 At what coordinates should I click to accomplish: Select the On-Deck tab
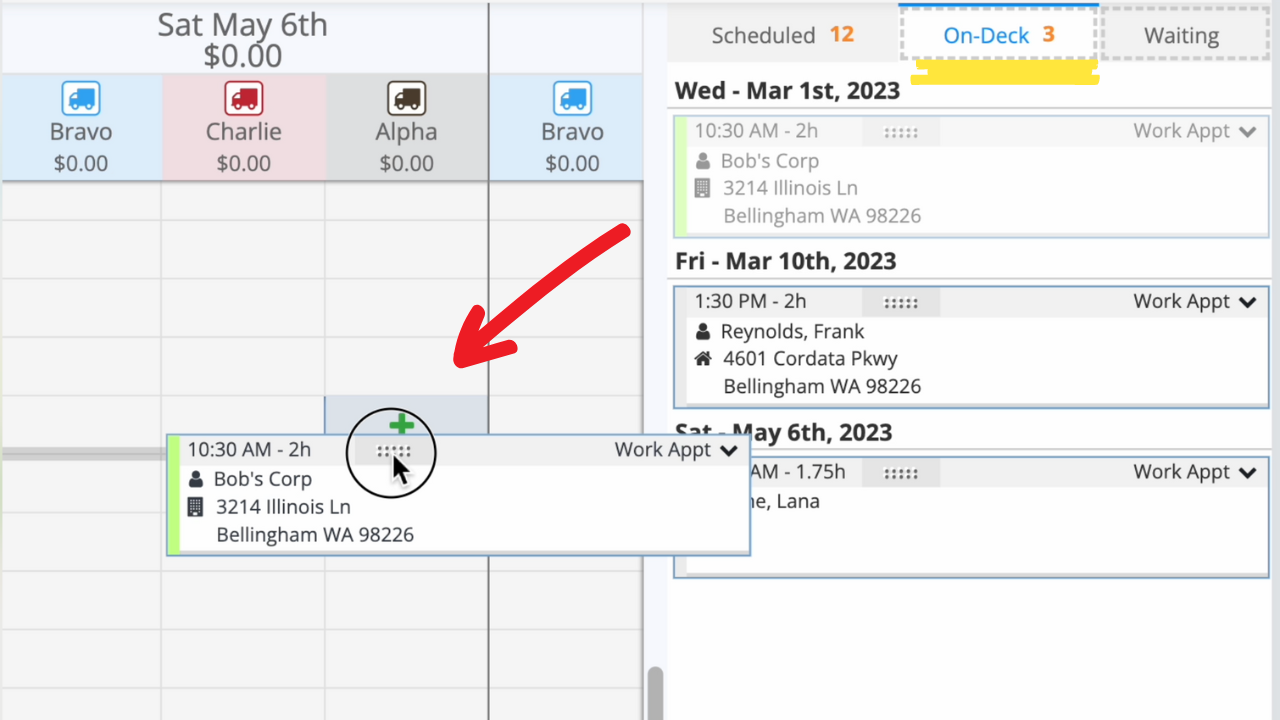[x=999, y=36]
